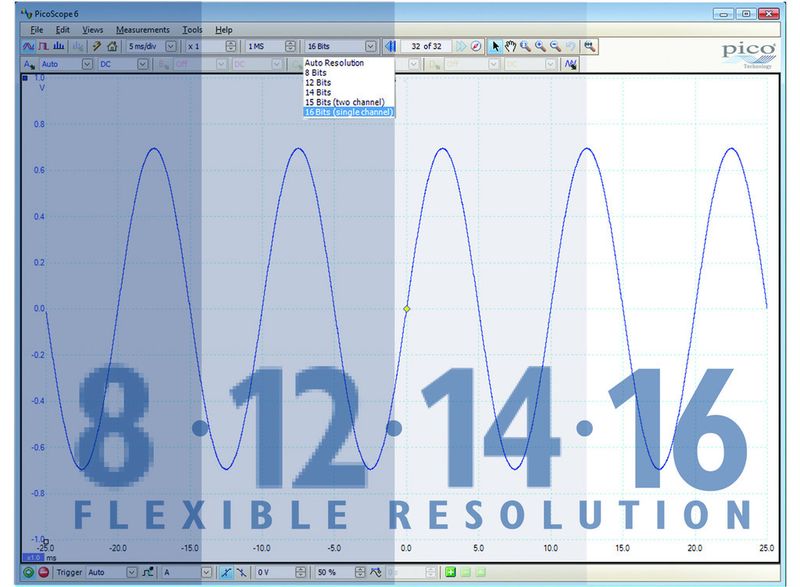Click the Channel A axis square handle
Viewport: 800px width, 587px height.
25,78
